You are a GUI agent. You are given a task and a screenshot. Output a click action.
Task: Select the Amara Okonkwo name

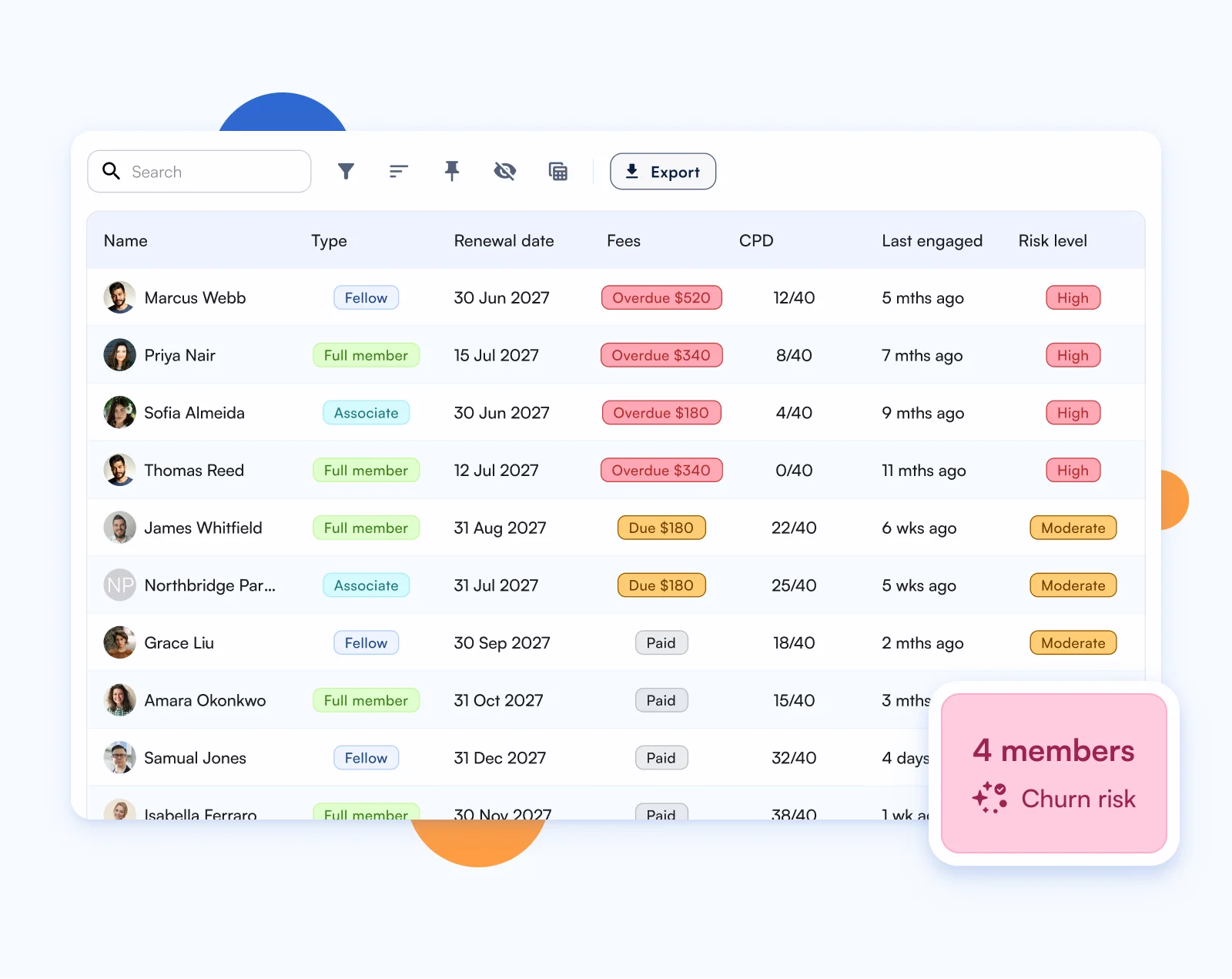click(205, 700)
